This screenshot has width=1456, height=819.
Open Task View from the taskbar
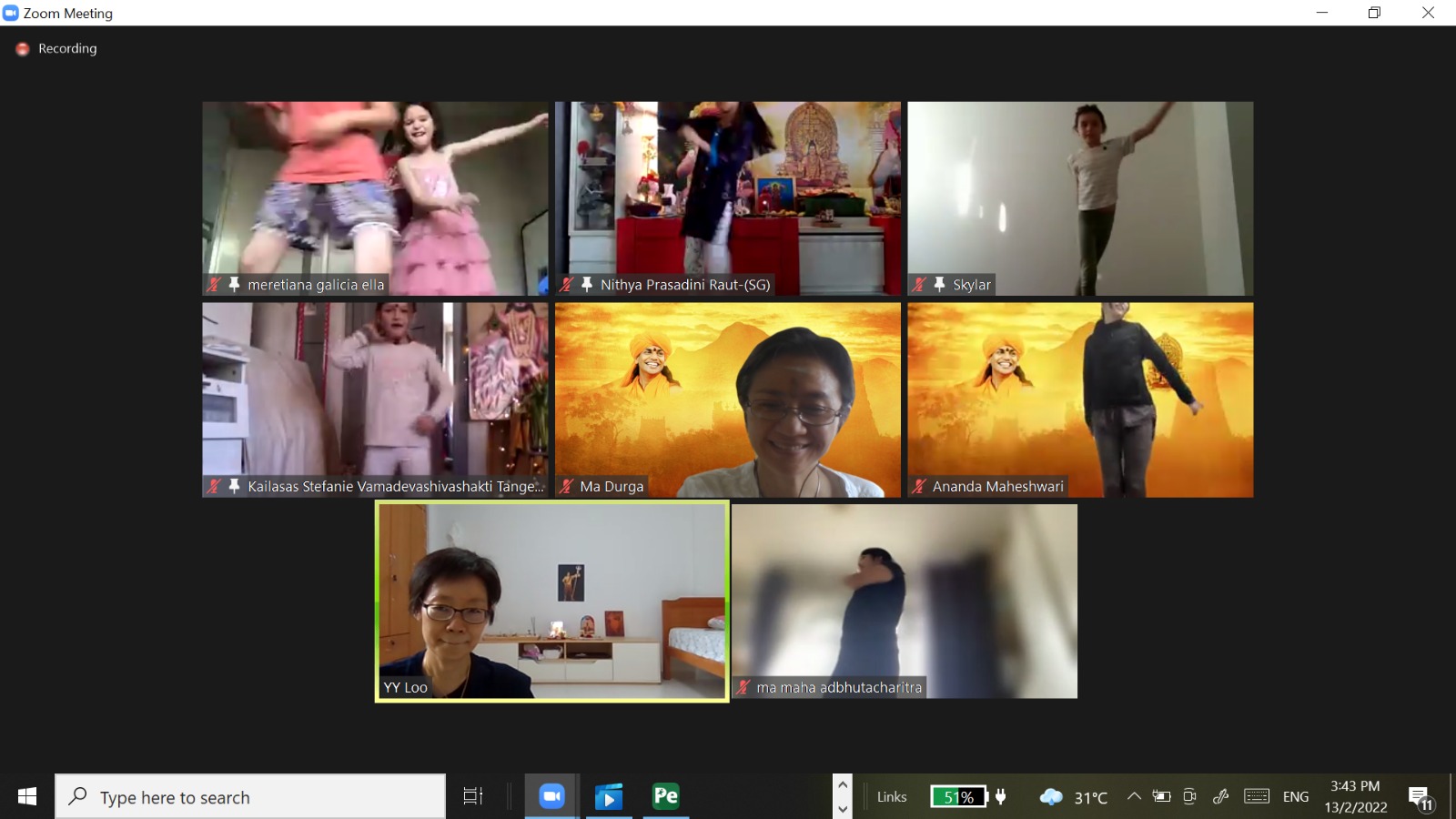(473, 796)
